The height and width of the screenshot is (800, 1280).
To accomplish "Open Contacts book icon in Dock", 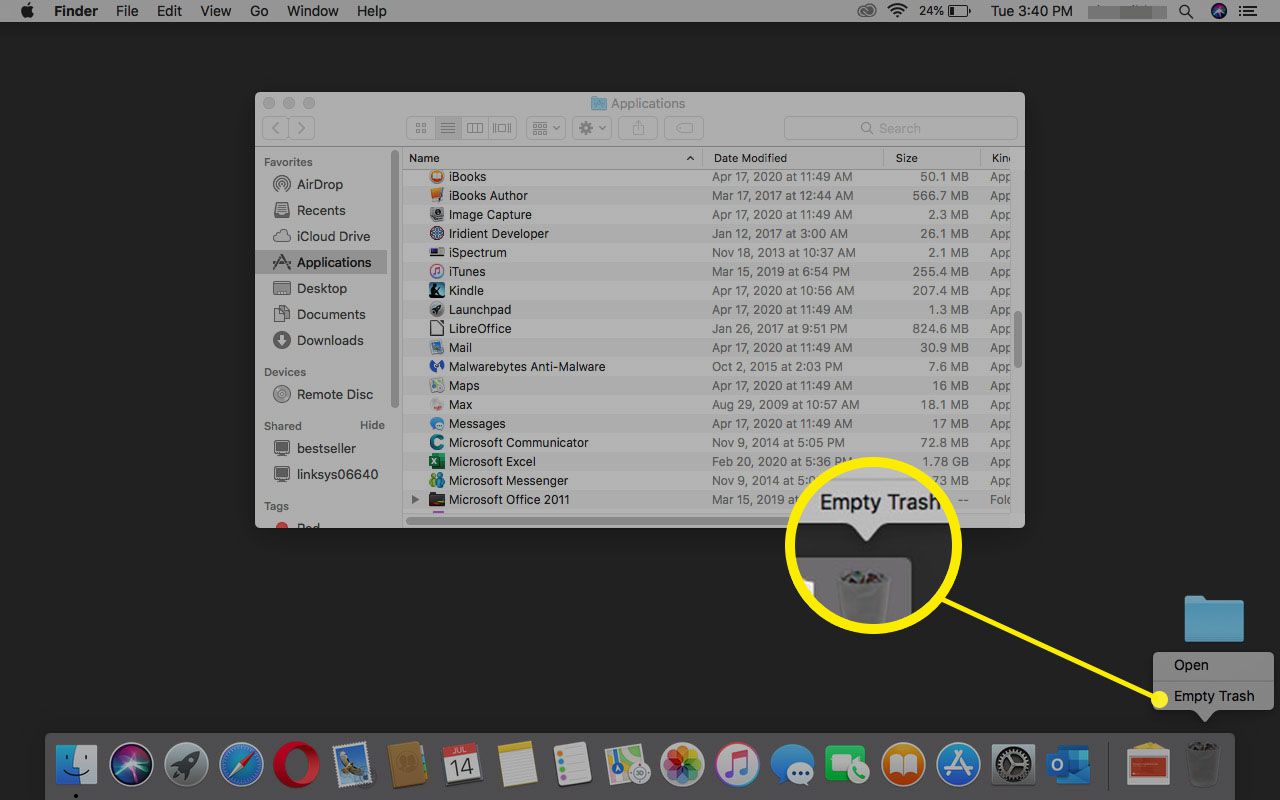I will 407,765.
